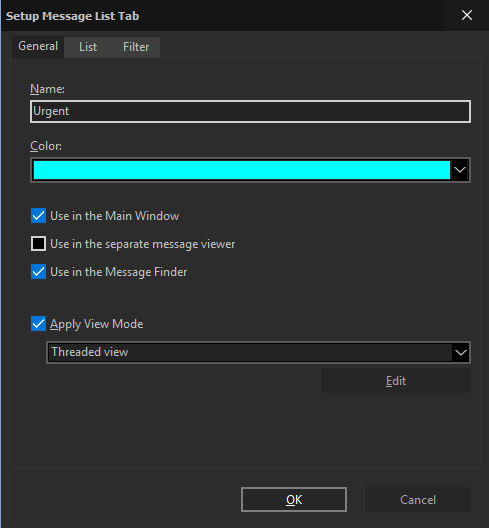Click the Use in the Message Finder label
This screenshot has height=528, width=489.
(x=119, y=272)
